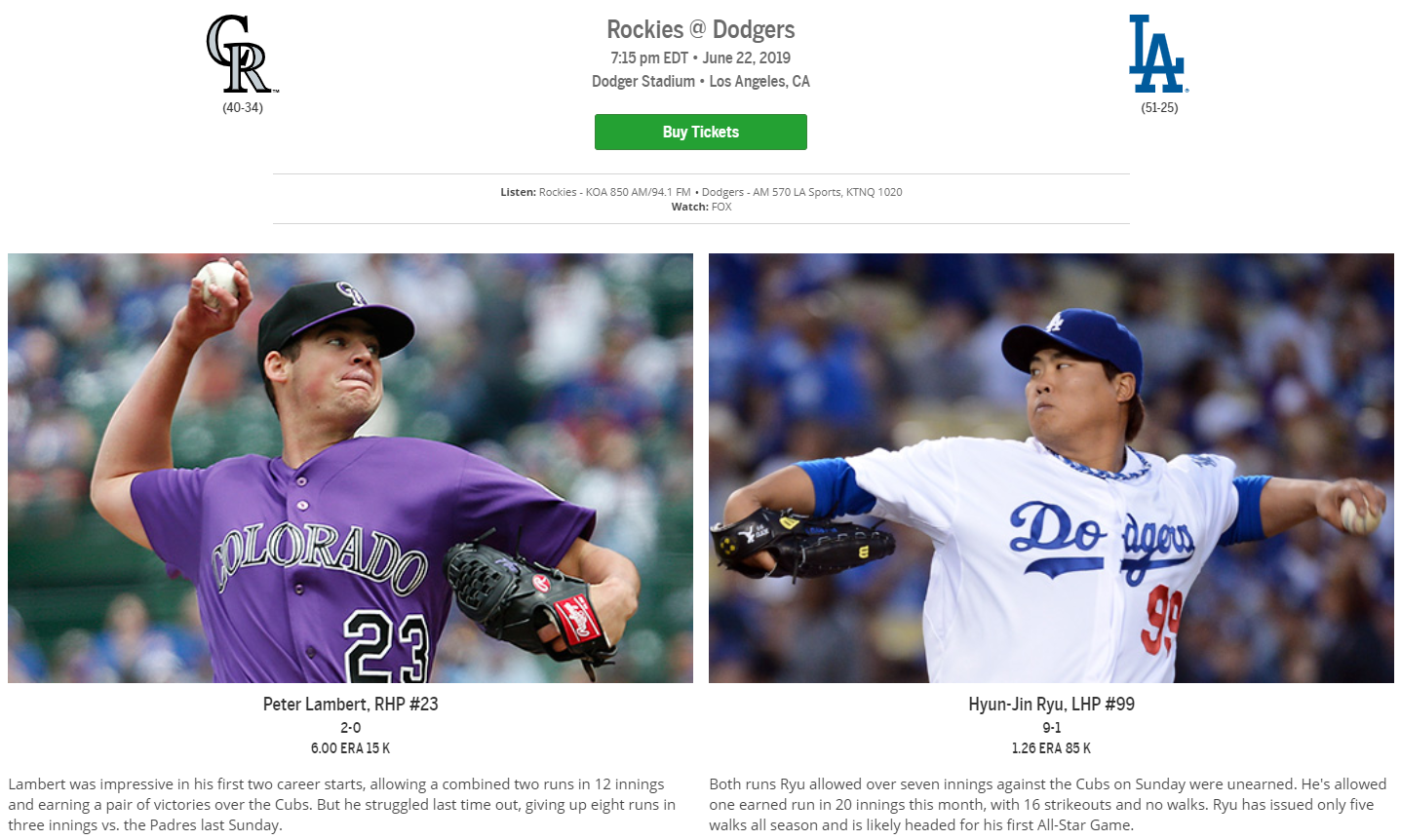Click Ryu's 1.26 ERA 85 K stat line
1401x840 pixels.
click(1051, 748)
